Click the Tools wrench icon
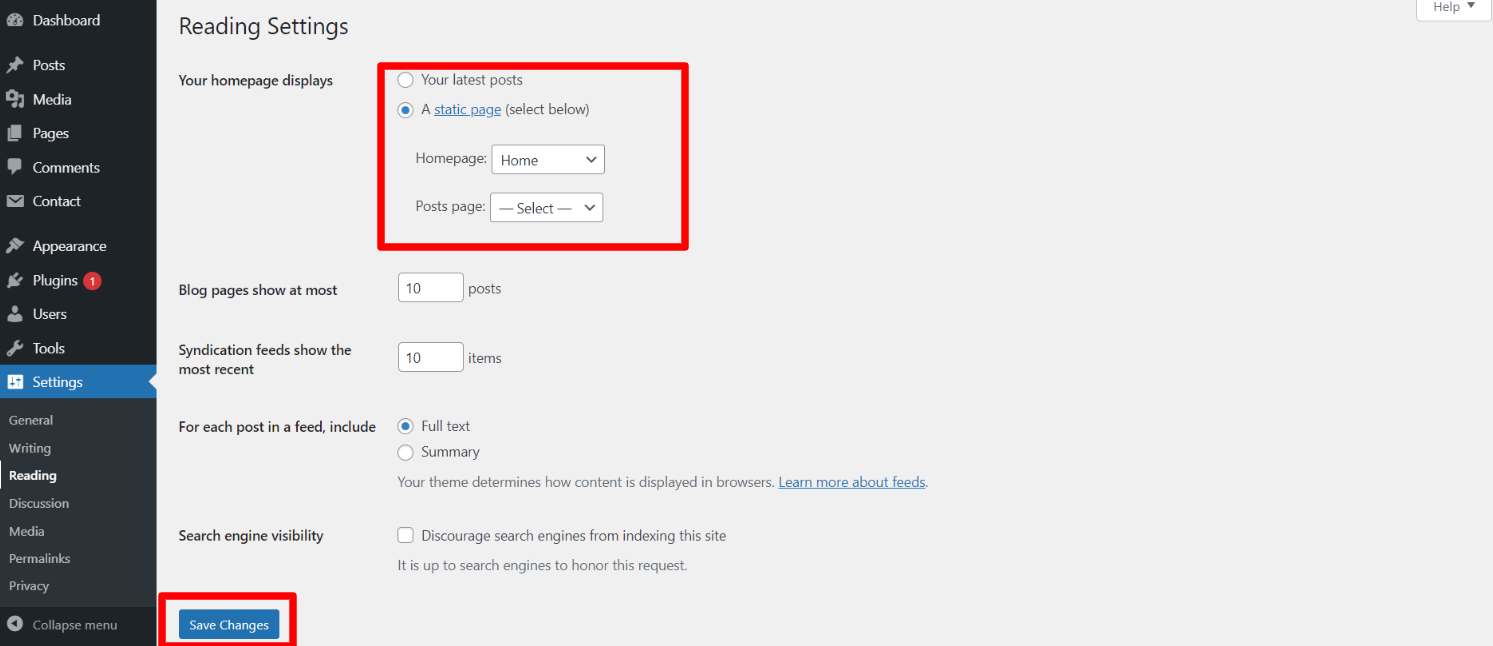 [15, 348]
